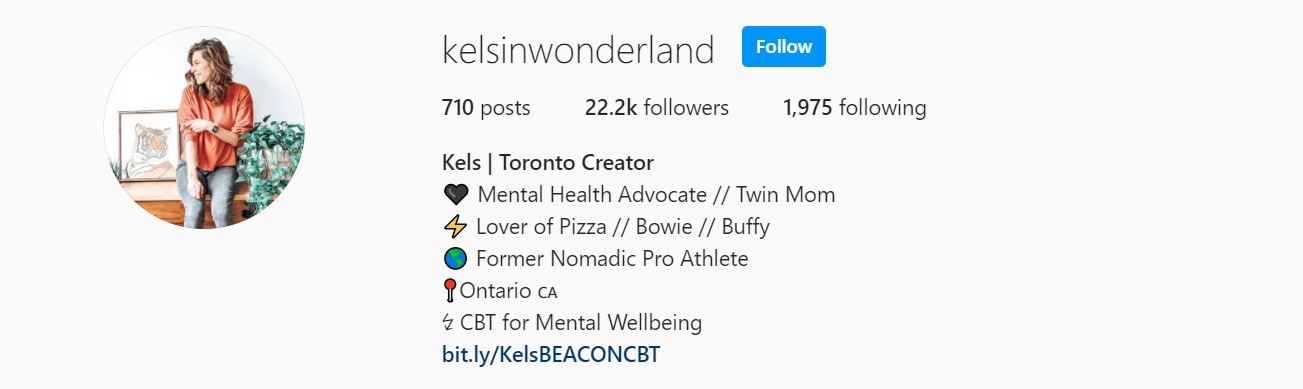View the 22.2k followers list

656,108
